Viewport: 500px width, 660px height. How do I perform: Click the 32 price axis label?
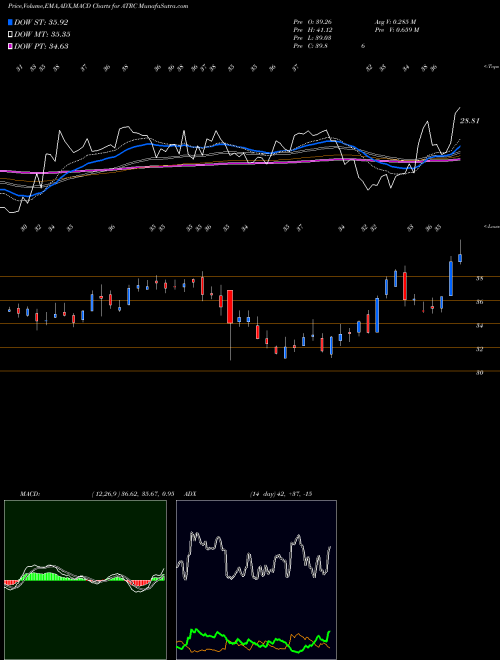[x=480, y=349]
